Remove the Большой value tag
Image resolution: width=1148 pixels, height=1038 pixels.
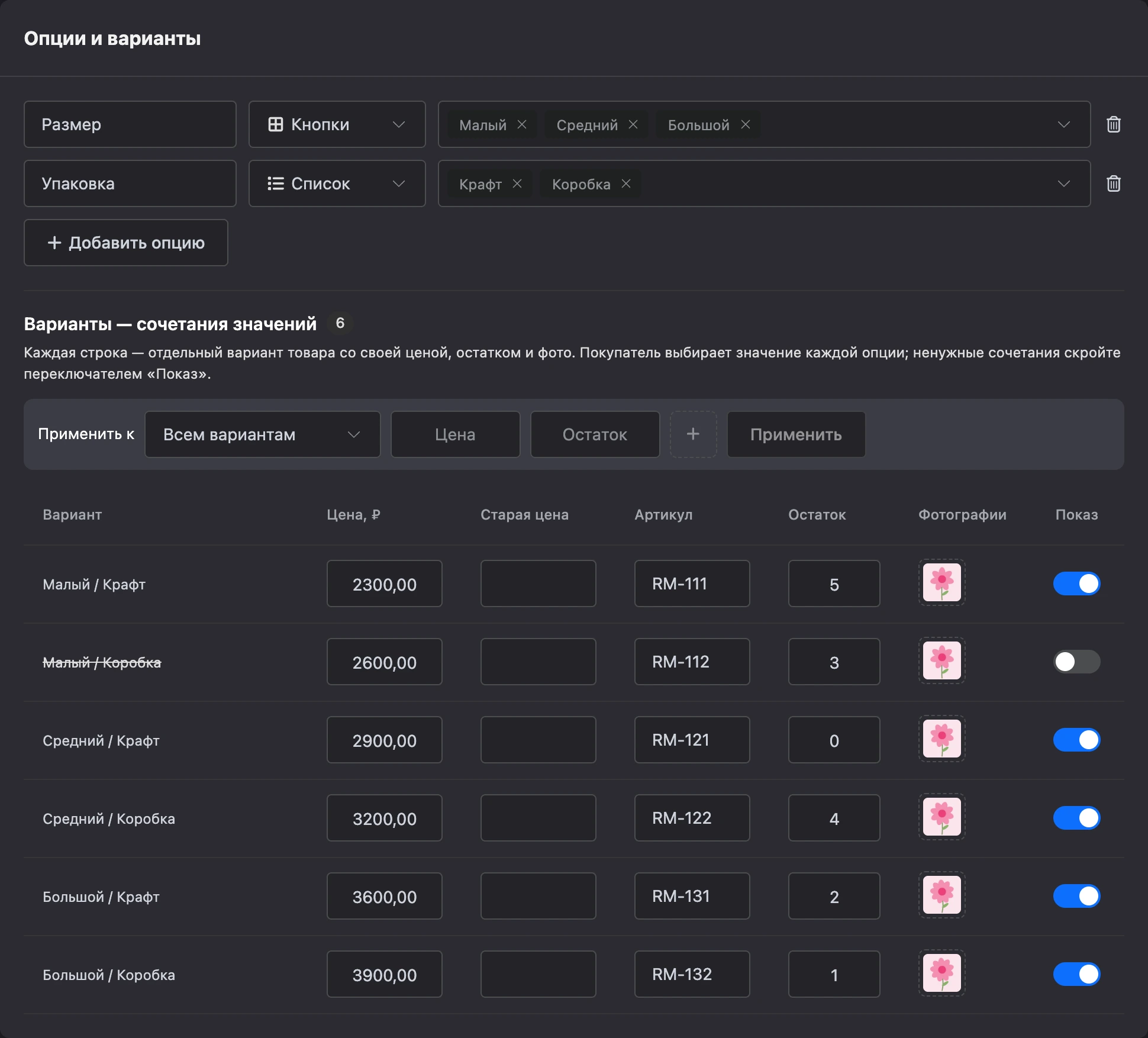(x=746, y=125)
